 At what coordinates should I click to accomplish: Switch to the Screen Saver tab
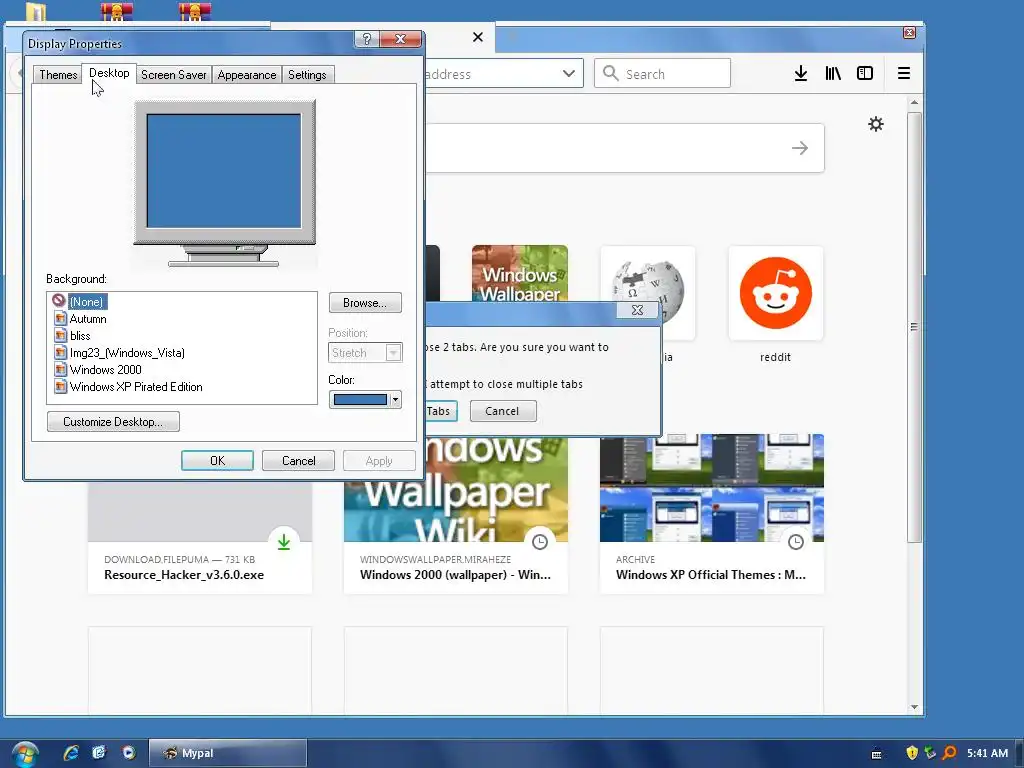(174, 75)
